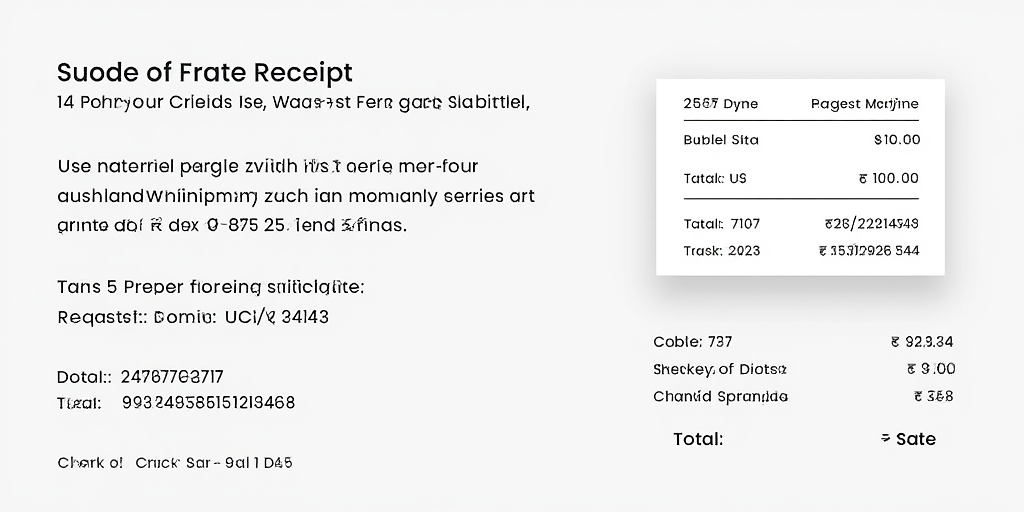The height and width of the screenshot is (512, 1024).
Task: Click the Chanid Sprandda line item
Action: tap(720, 397)
